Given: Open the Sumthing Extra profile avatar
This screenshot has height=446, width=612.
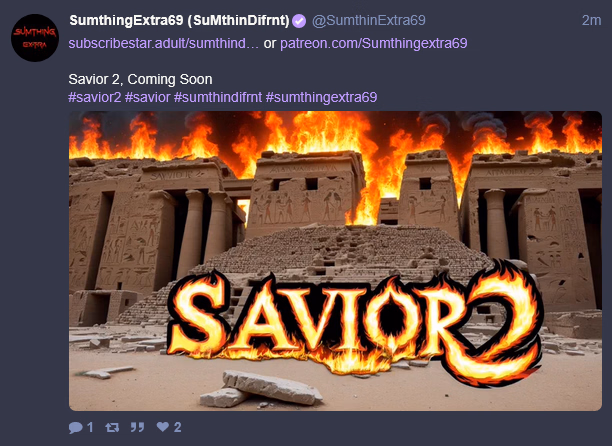Looking at the screenshot, I should [35, 38].
